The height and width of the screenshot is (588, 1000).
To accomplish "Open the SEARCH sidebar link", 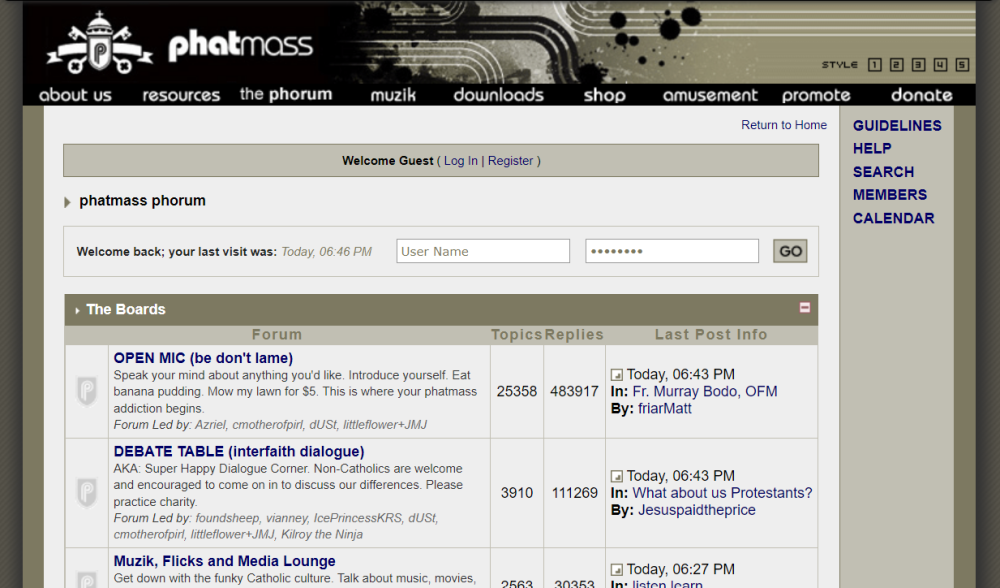I will pyautogui.click(x=883, y=172).
